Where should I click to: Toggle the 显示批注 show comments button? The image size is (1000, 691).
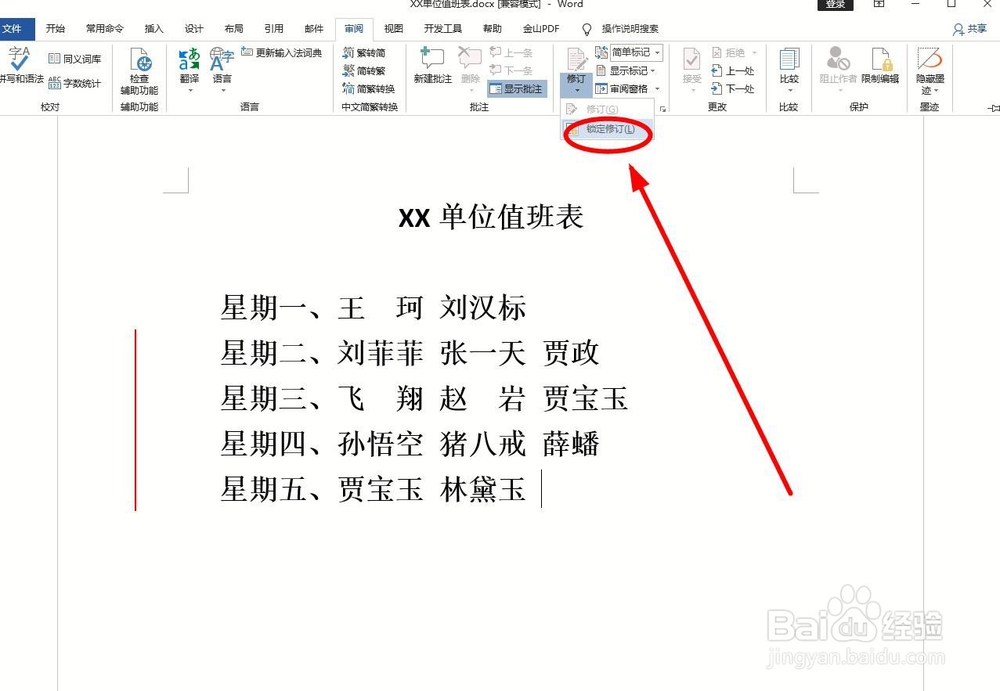(516, 89)
